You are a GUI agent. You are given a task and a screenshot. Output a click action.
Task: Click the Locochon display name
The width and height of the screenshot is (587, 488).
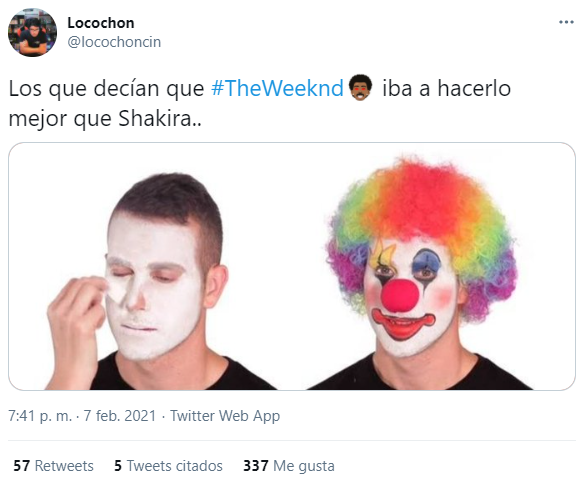pos(101,23)
